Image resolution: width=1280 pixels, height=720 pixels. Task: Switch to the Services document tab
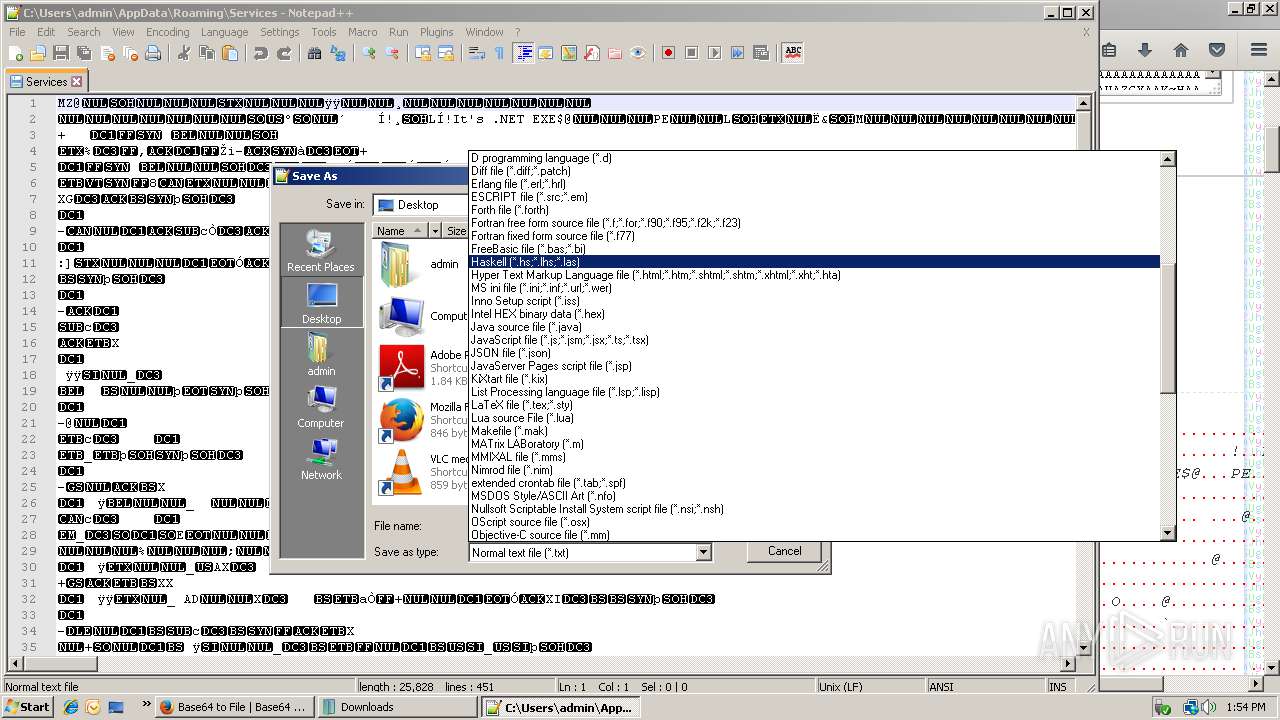(x=46, y=81)
